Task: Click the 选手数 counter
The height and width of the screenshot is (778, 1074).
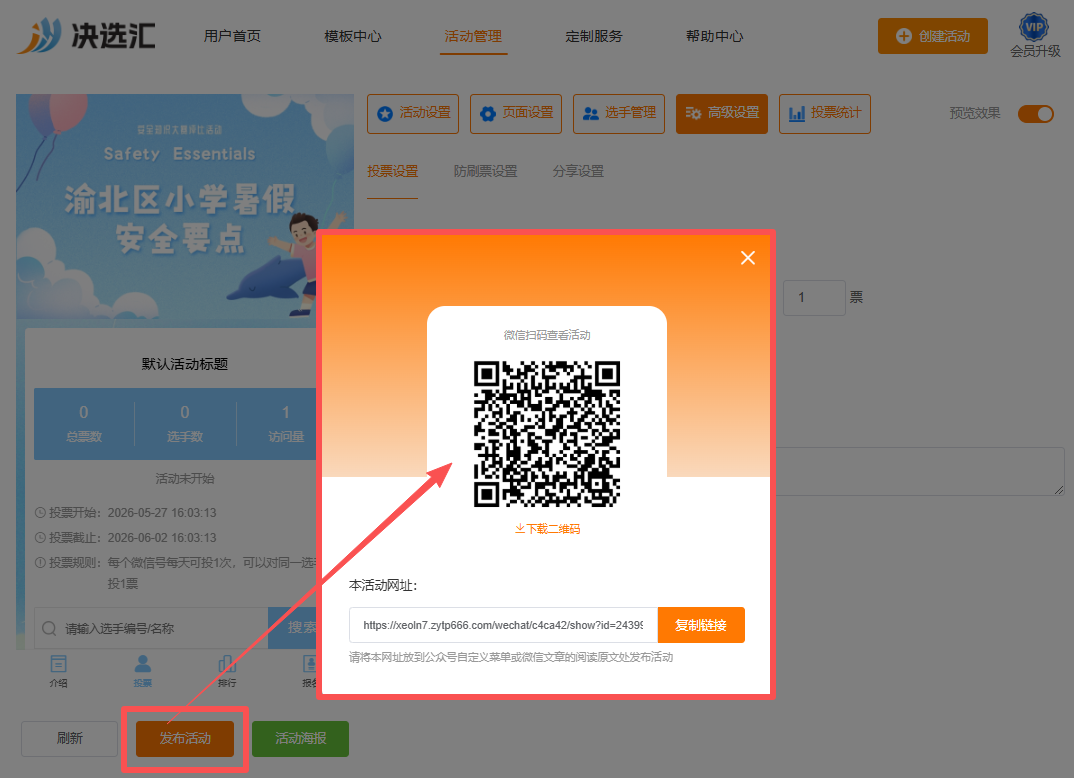Action: [x=185, y=423]
